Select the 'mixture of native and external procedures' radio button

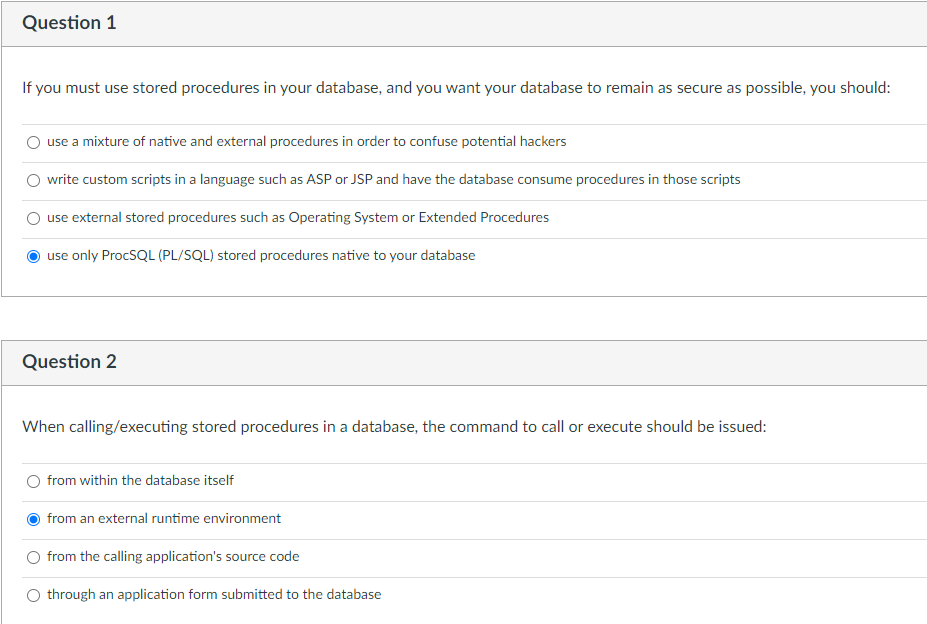coord(34,142)
